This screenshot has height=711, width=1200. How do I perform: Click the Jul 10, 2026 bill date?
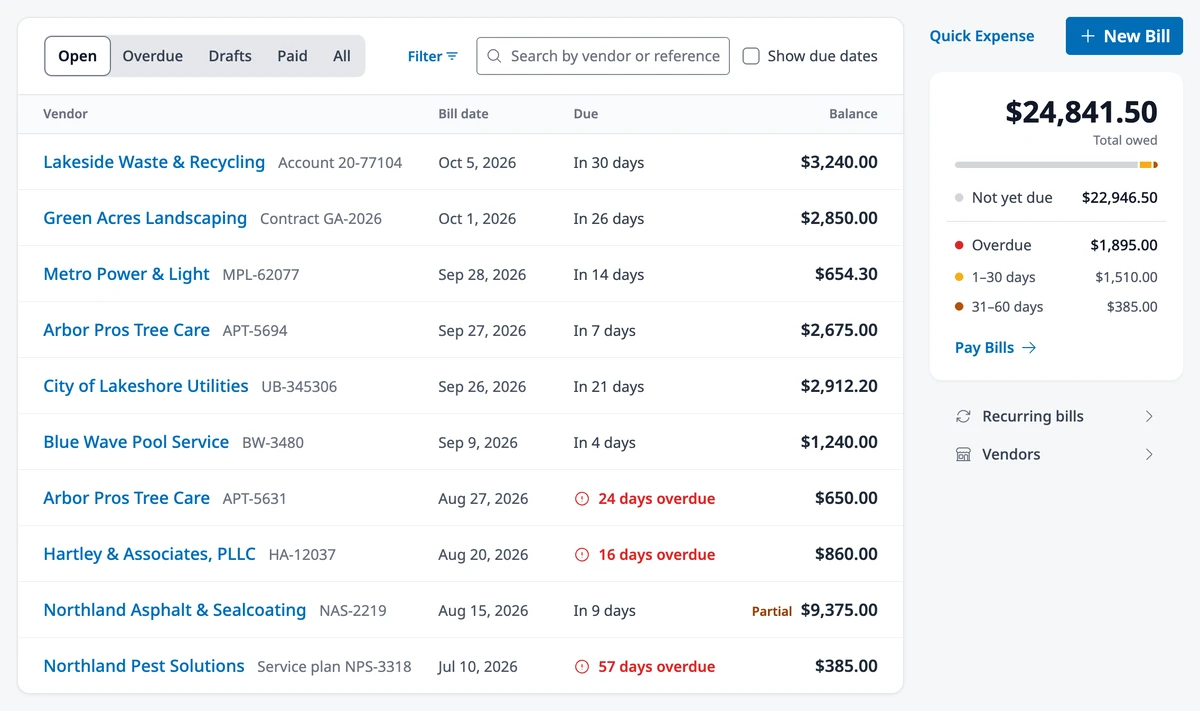(478, 666)
